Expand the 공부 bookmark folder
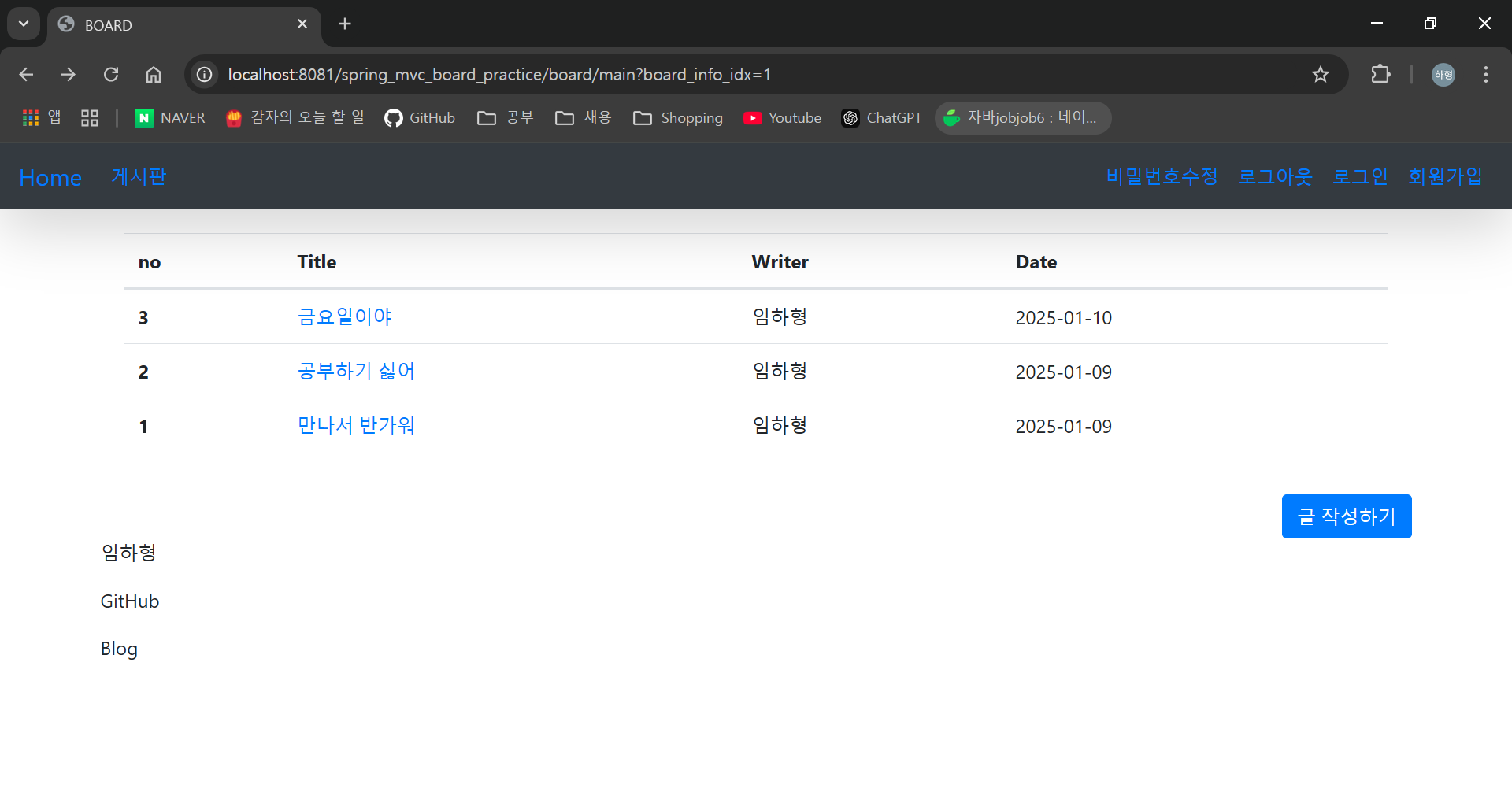The height and width of the screenshot is (803, 1512). (506, 117)
